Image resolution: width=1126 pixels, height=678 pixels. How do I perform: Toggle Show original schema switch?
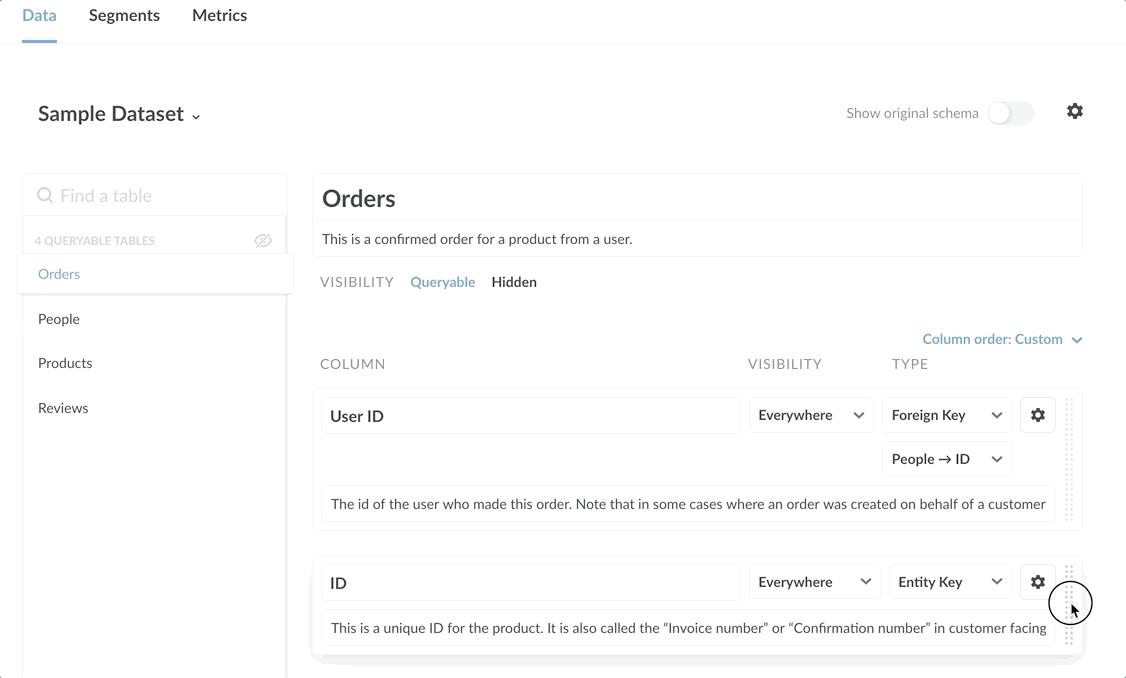1010,113
